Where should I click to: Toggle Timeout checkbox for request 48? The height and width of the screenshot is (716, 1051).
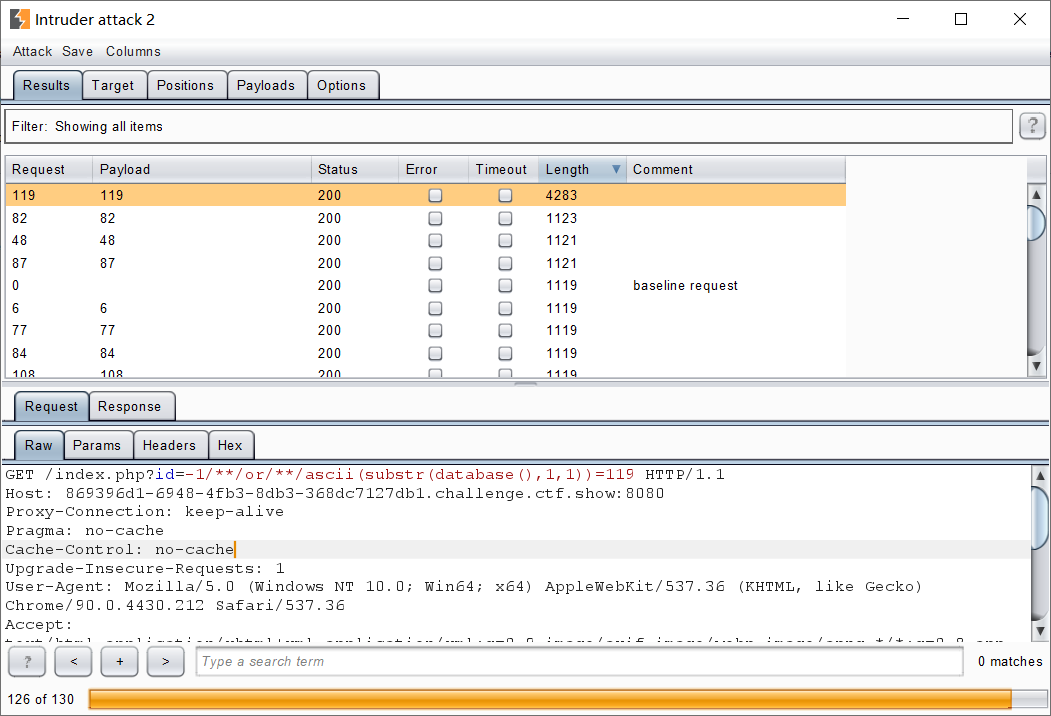(x=505, y=240)
